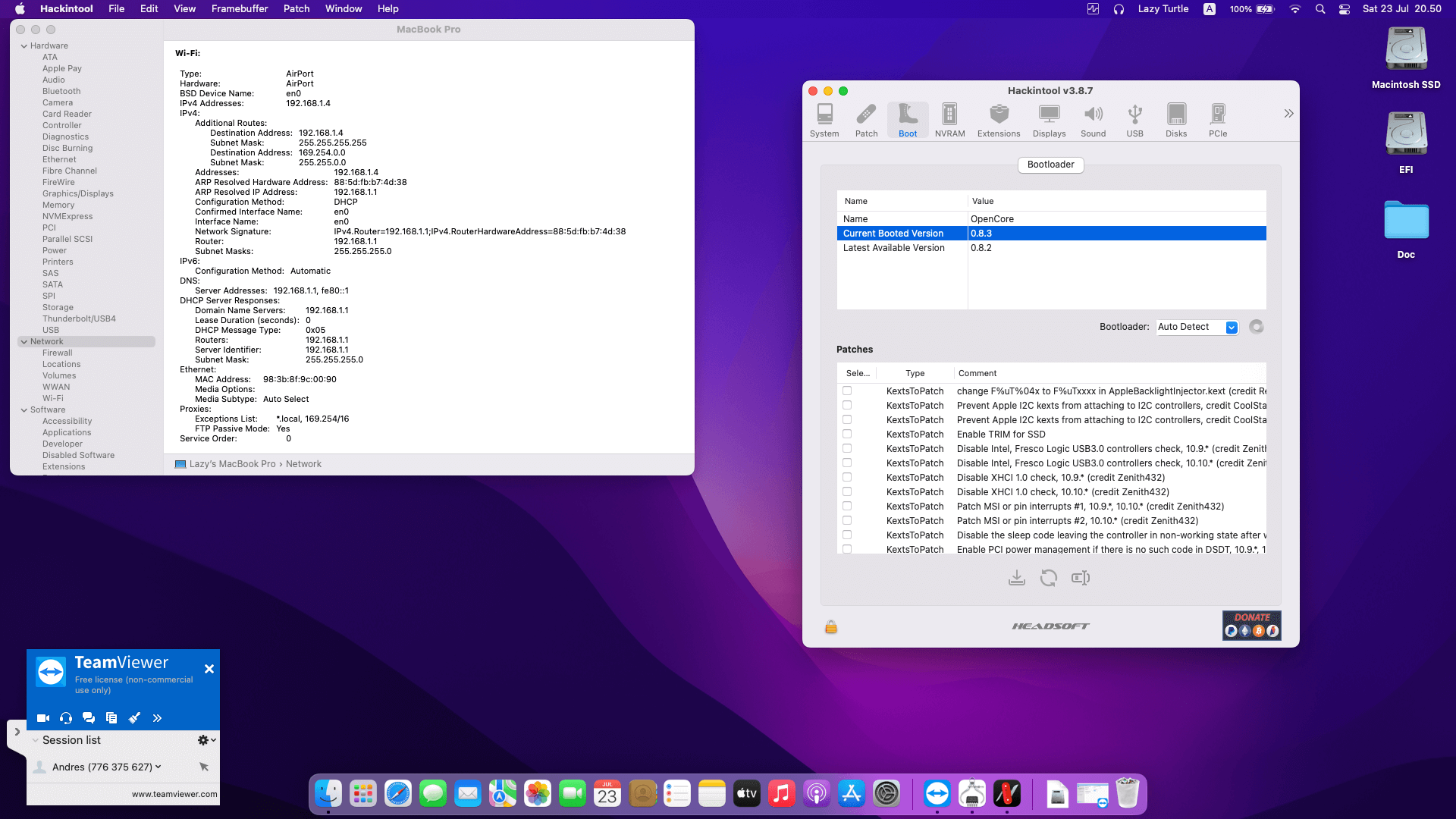This screenshot has height=819, width=1456.
Task: Open the File menu
Action: click(116, 9)
